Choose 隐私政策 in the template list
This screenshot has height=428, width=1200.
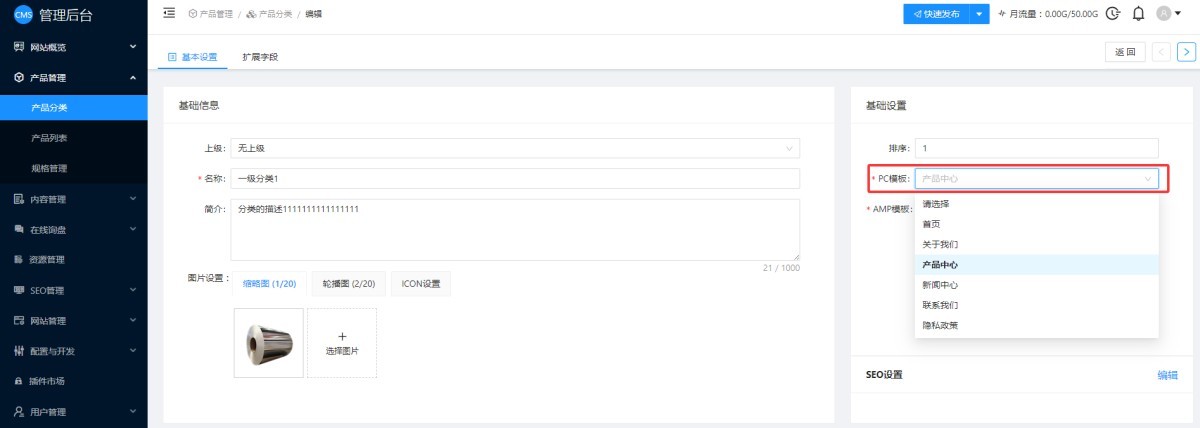pos(1036,325)
